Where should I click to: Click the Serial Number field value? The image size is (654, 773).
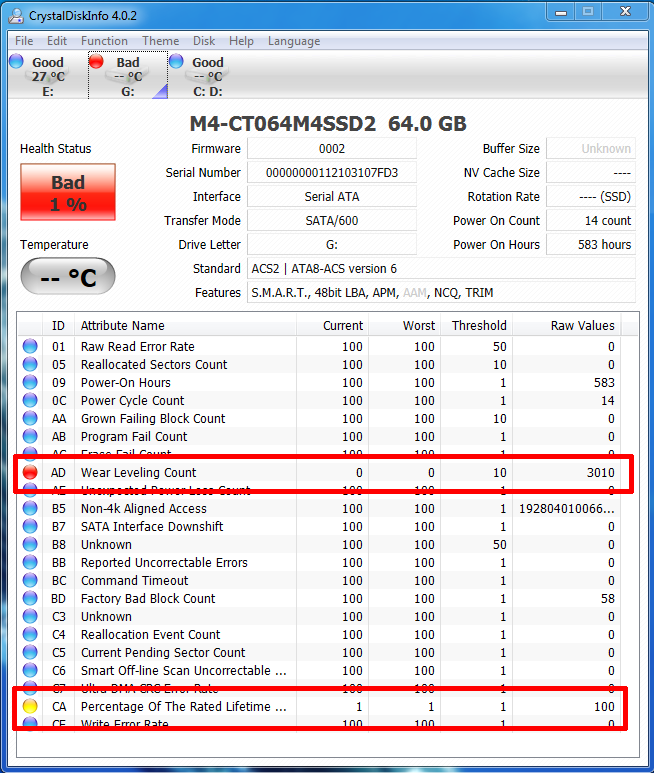click(332, 173)
